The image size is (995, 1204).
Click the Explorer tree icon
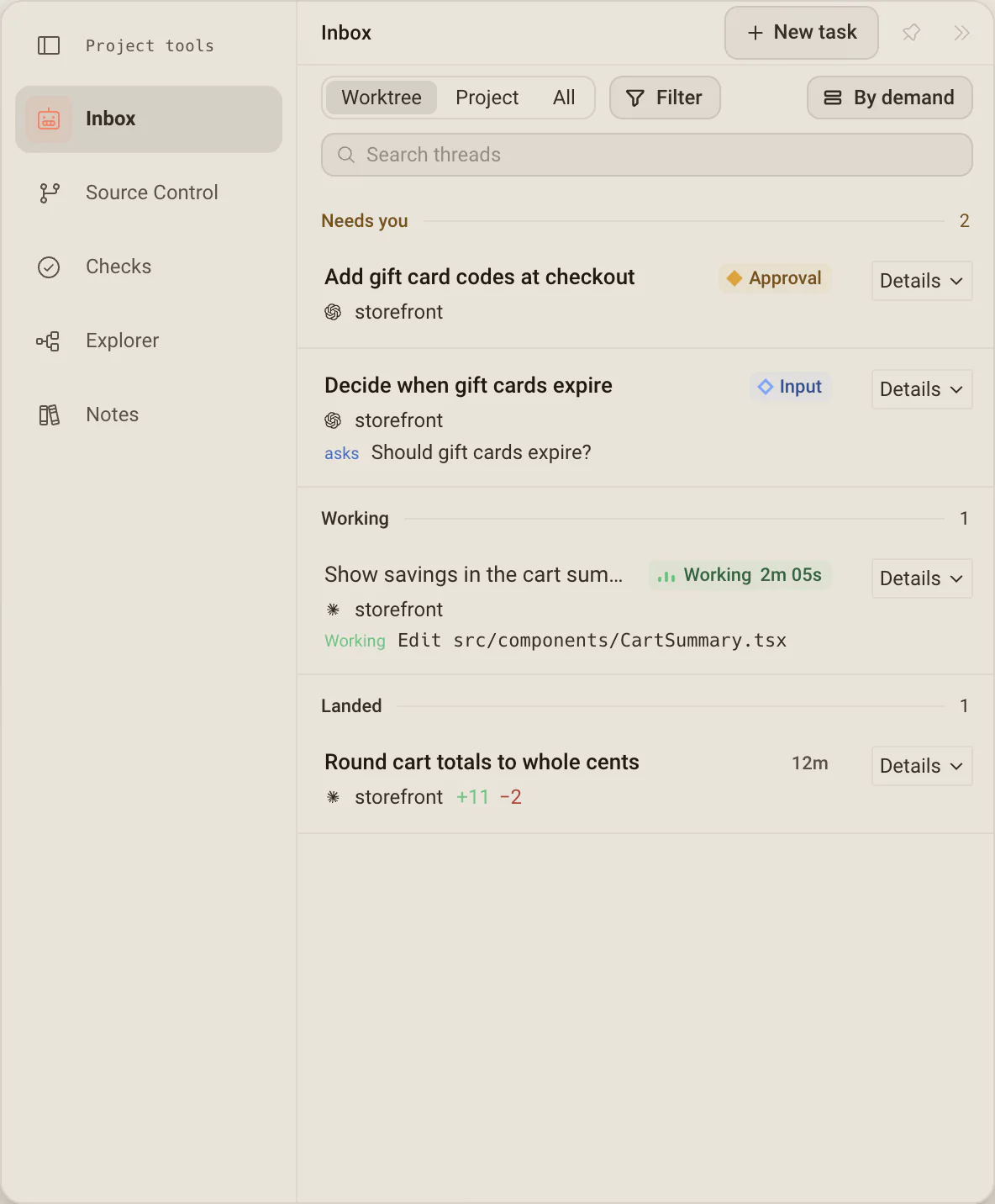coord(49,341)
